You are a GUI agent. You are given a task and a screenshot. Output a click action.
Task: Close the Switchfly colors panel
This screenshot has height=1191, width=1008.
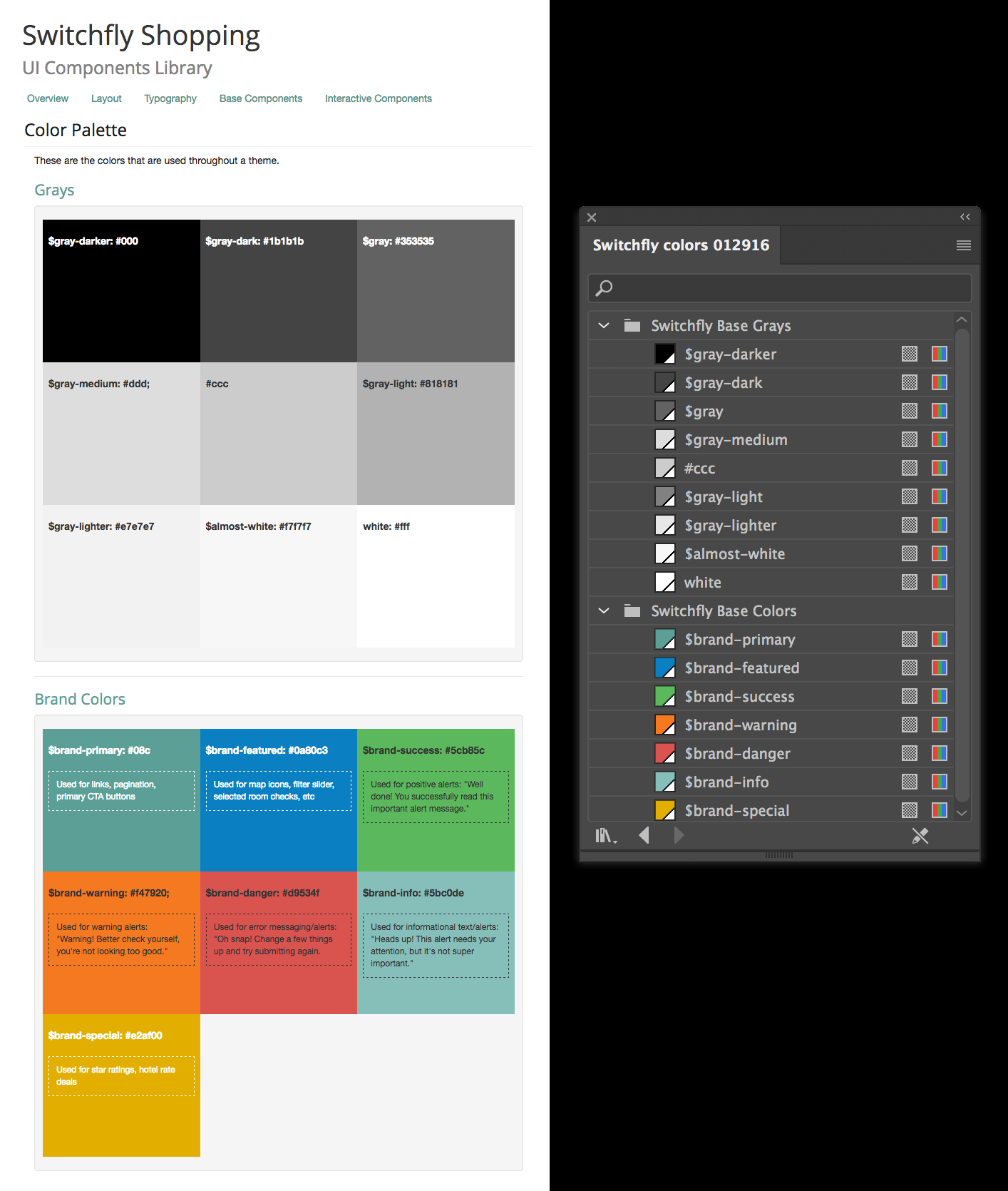(x=592, y=218)
